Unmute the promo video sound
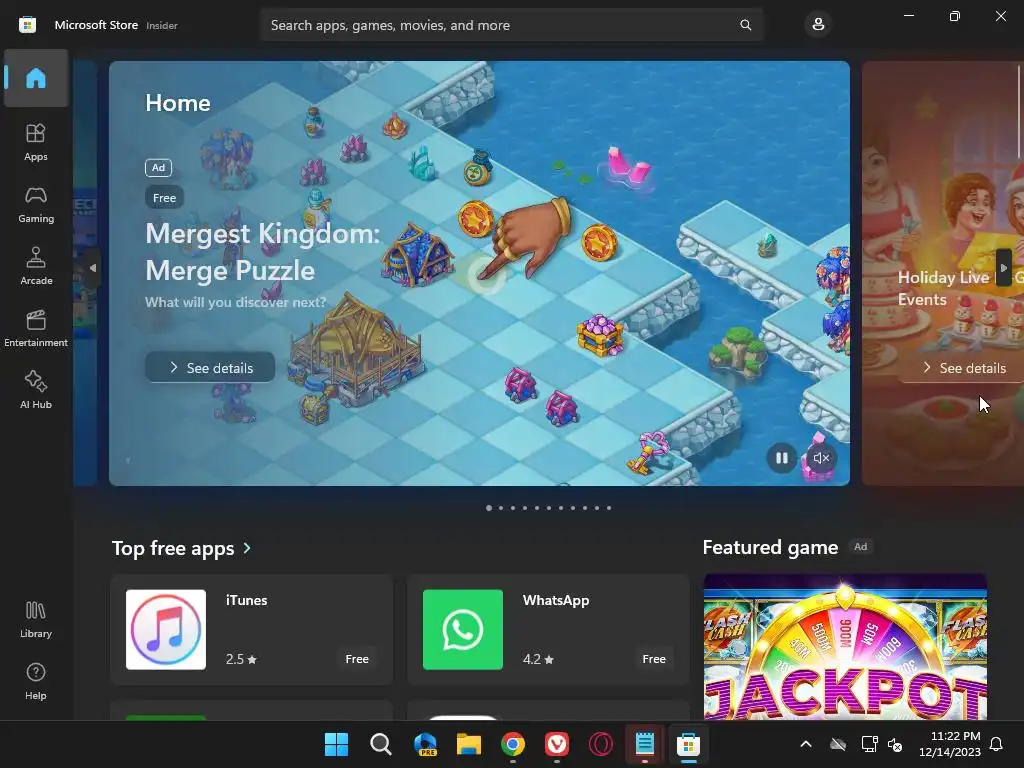The image size is (1024, 768). click(821, 458)
